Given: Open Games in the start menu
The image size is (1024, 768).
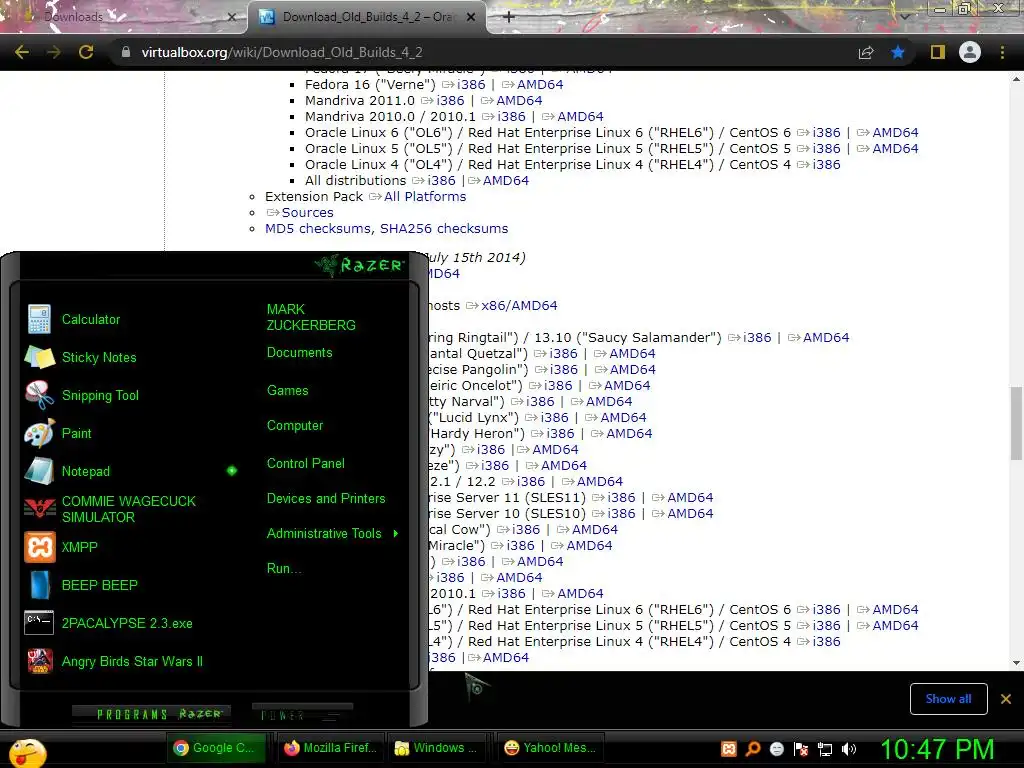Looking at the screenshot, I should (x=287, y=391).
